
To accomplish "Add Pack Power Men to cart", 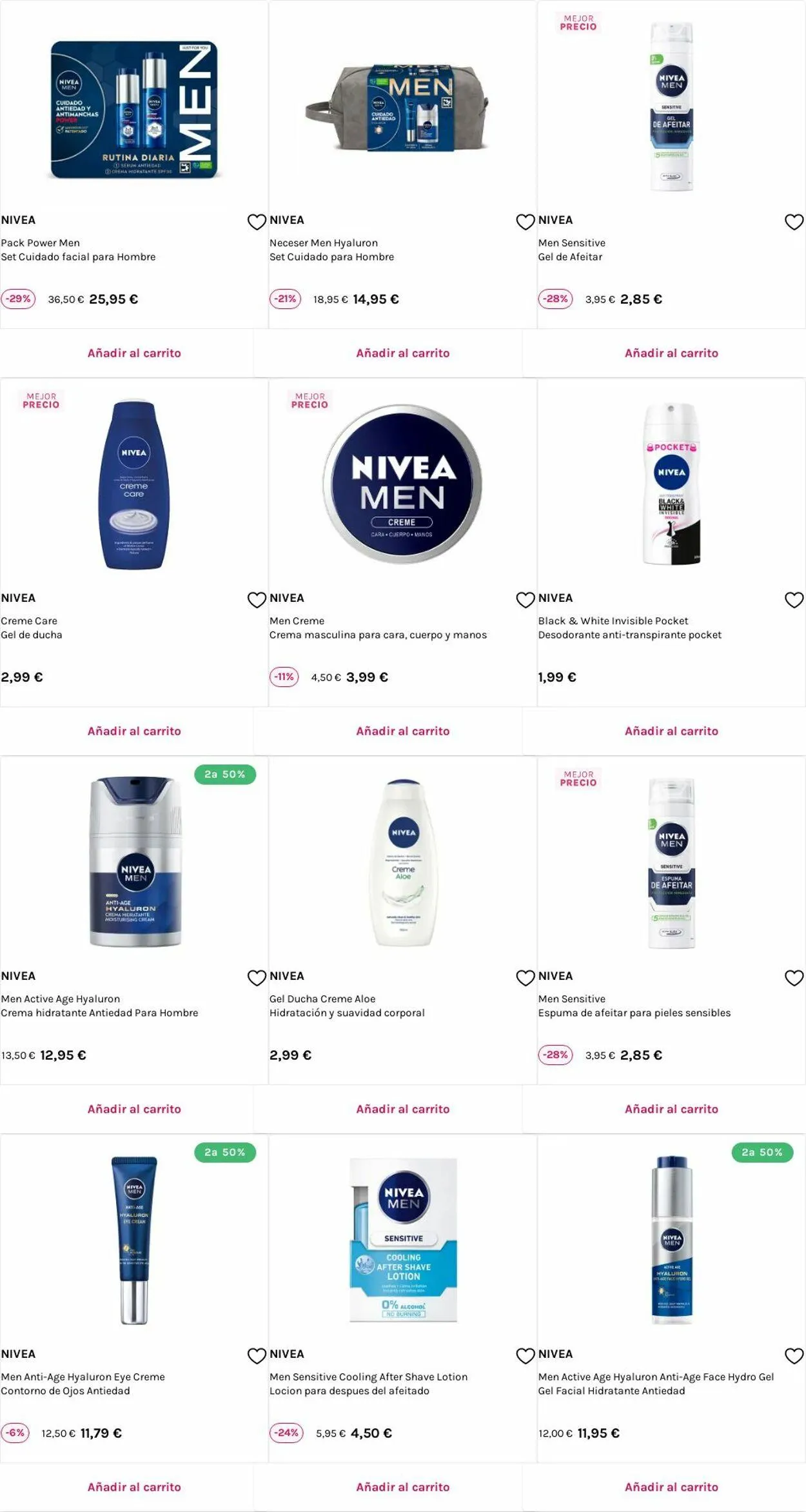I will [134, 353].
